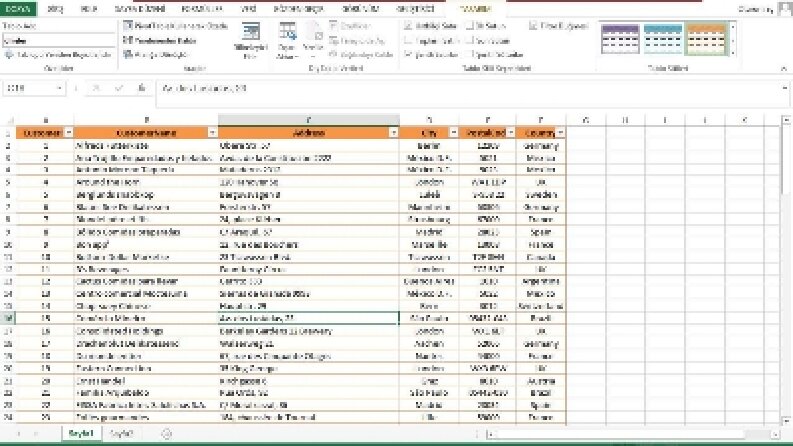Click the cell containing Austria
793x446 pixels.
pyautogui.click(x=541, y=381)
